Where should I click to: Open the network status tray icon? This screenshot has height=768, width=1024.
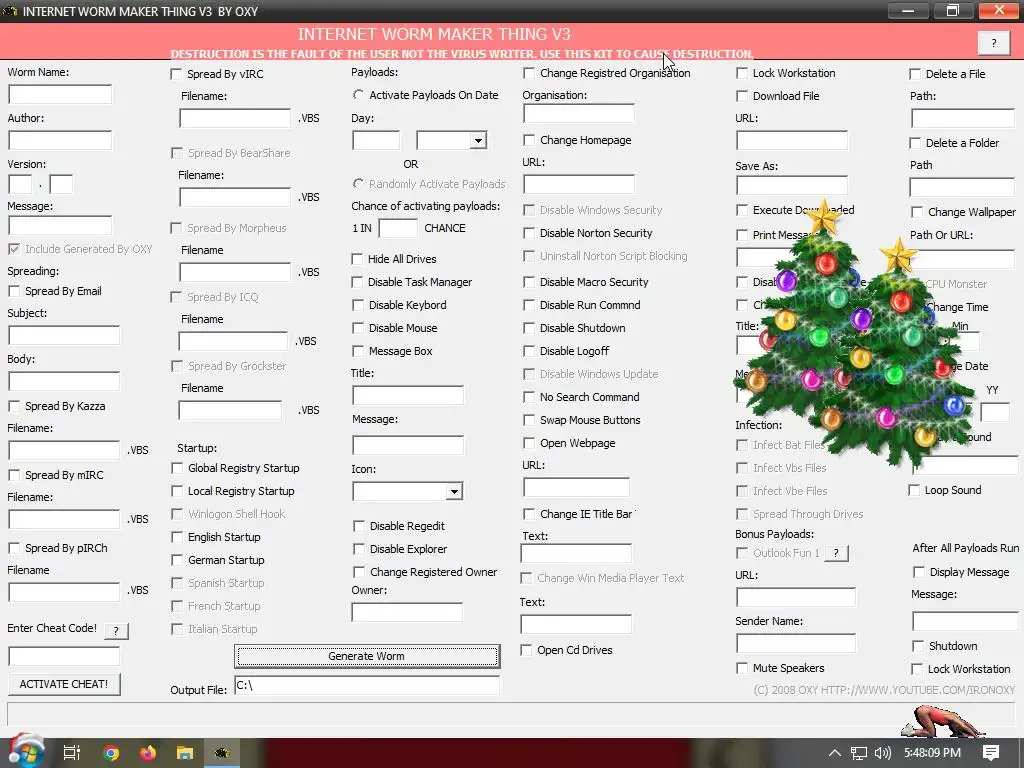(x=859, y=753)
